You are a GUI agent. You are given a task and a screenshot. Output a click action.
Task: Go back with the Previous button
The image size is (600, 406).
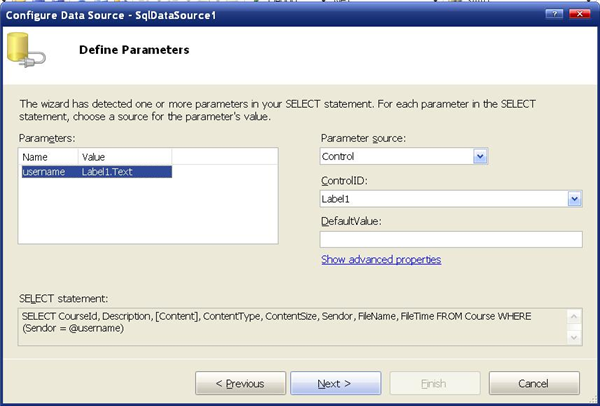tap(240, 383)
